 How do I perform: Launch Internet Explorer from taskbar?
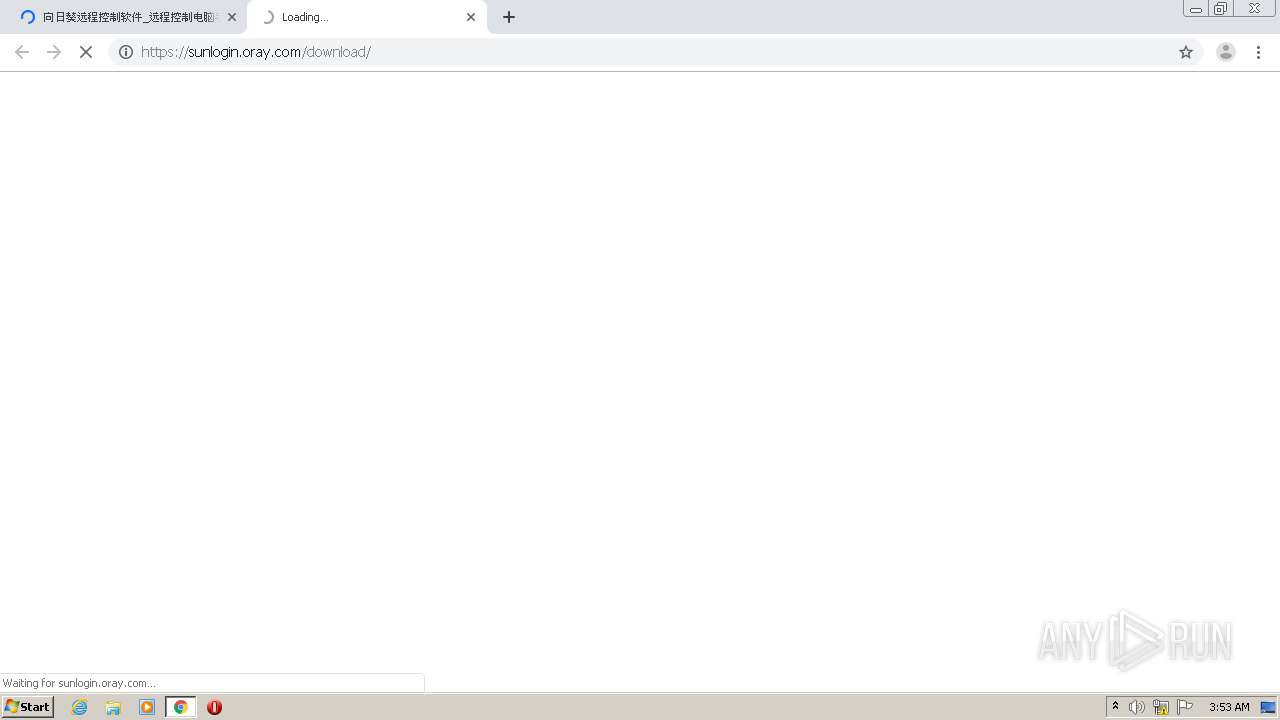coord(80,707)
